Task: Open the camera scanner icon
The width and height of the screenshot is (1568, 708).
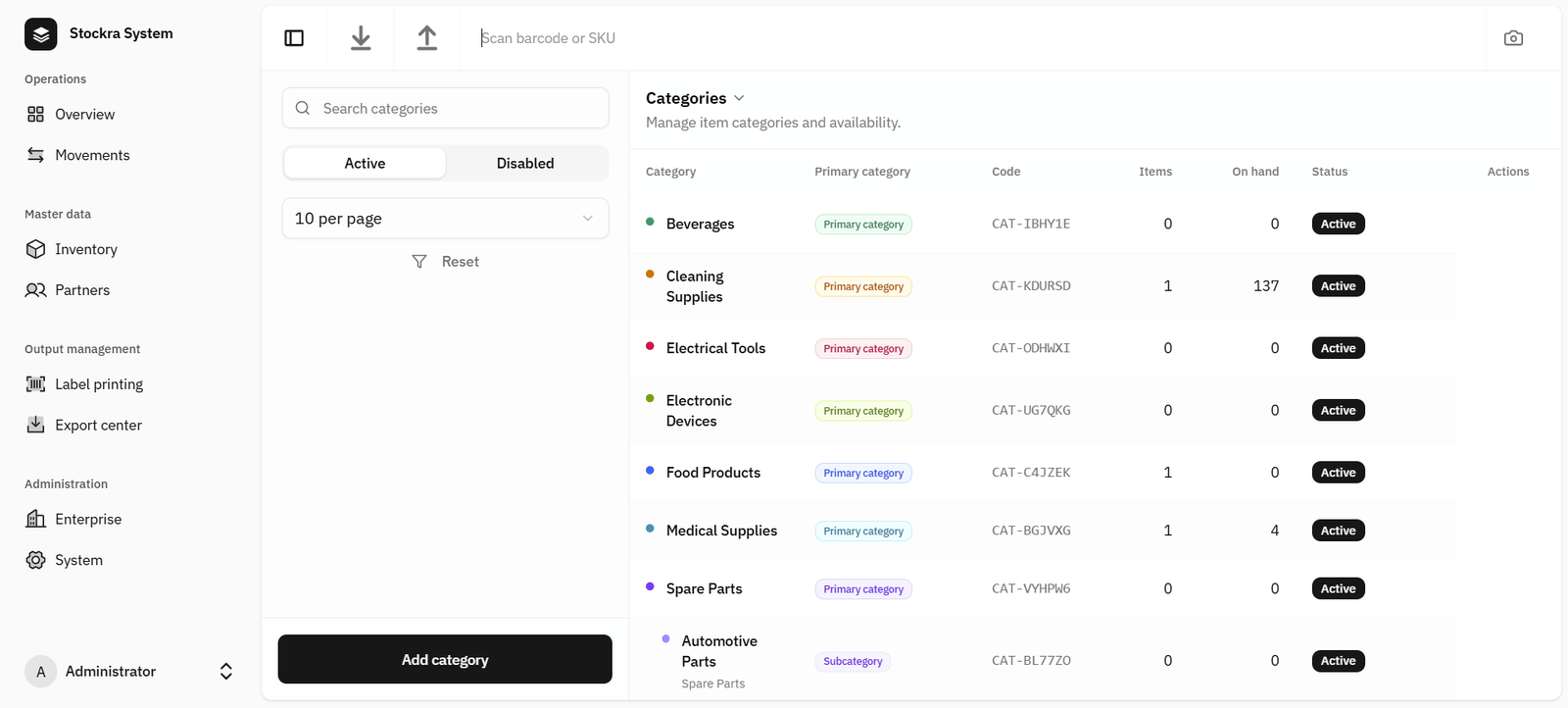Action: (1513, 38)
